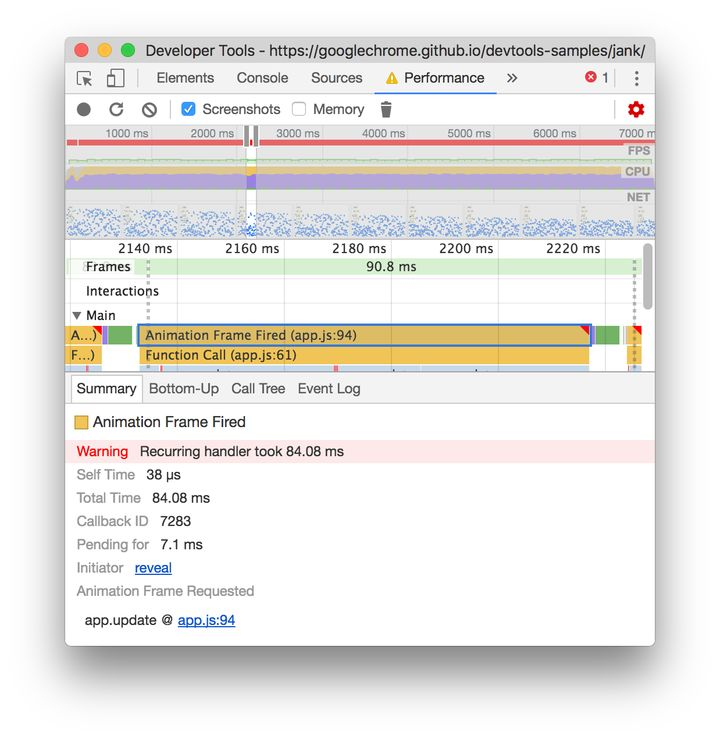Click the Callback ID 7283 value
This screenshot has width=720, height=739.
(x=175, y=521)
